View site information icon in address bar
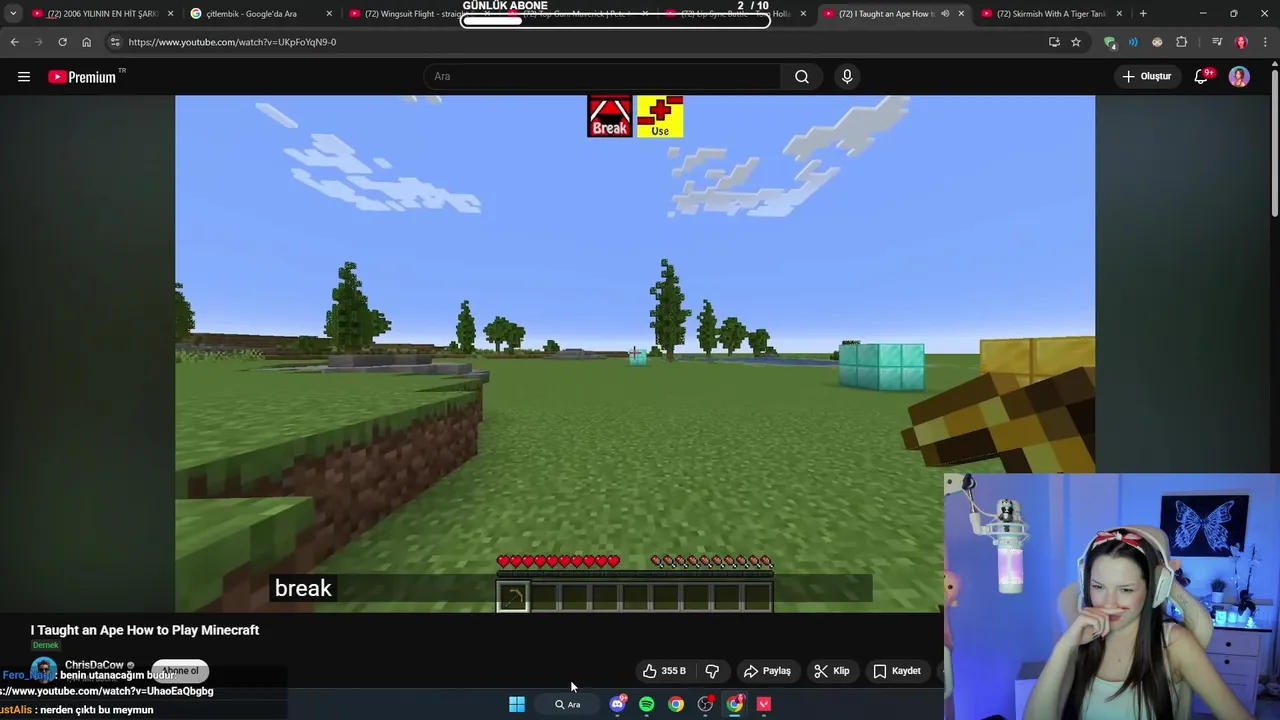 pos(115,42)
